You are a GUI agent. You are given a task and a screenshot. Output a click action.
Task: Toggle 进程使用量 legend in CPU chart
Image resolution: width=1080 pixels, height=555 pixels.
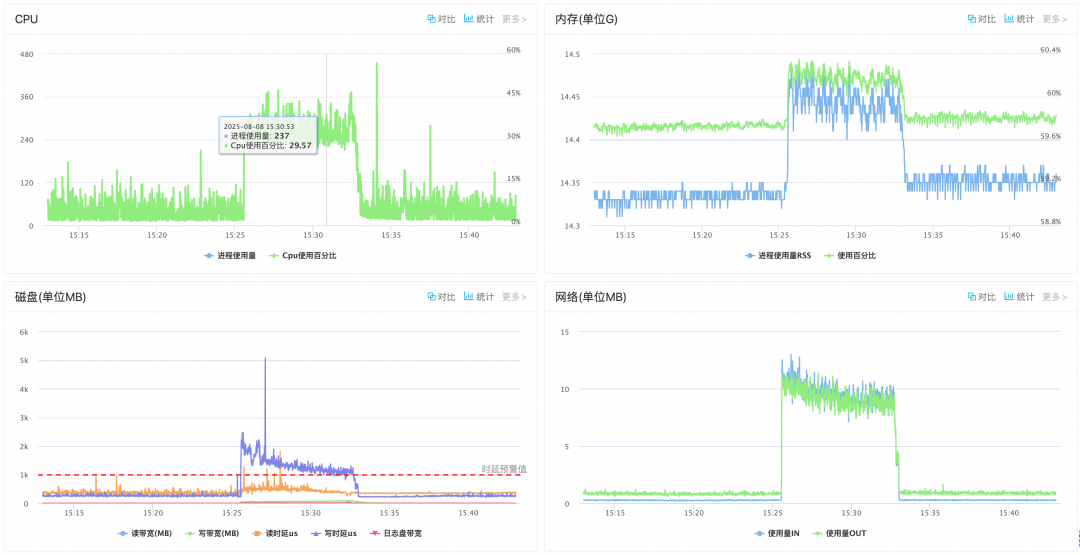230,255
